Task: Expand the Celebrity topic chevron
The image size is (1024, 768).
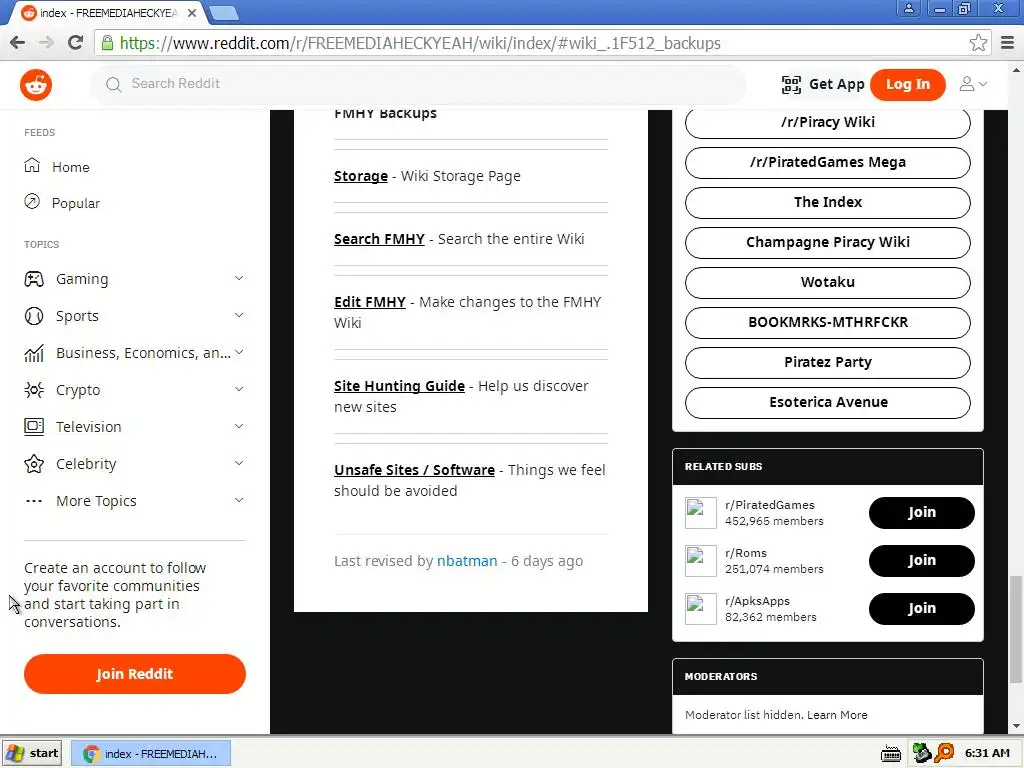Action: tap(239, 463)
